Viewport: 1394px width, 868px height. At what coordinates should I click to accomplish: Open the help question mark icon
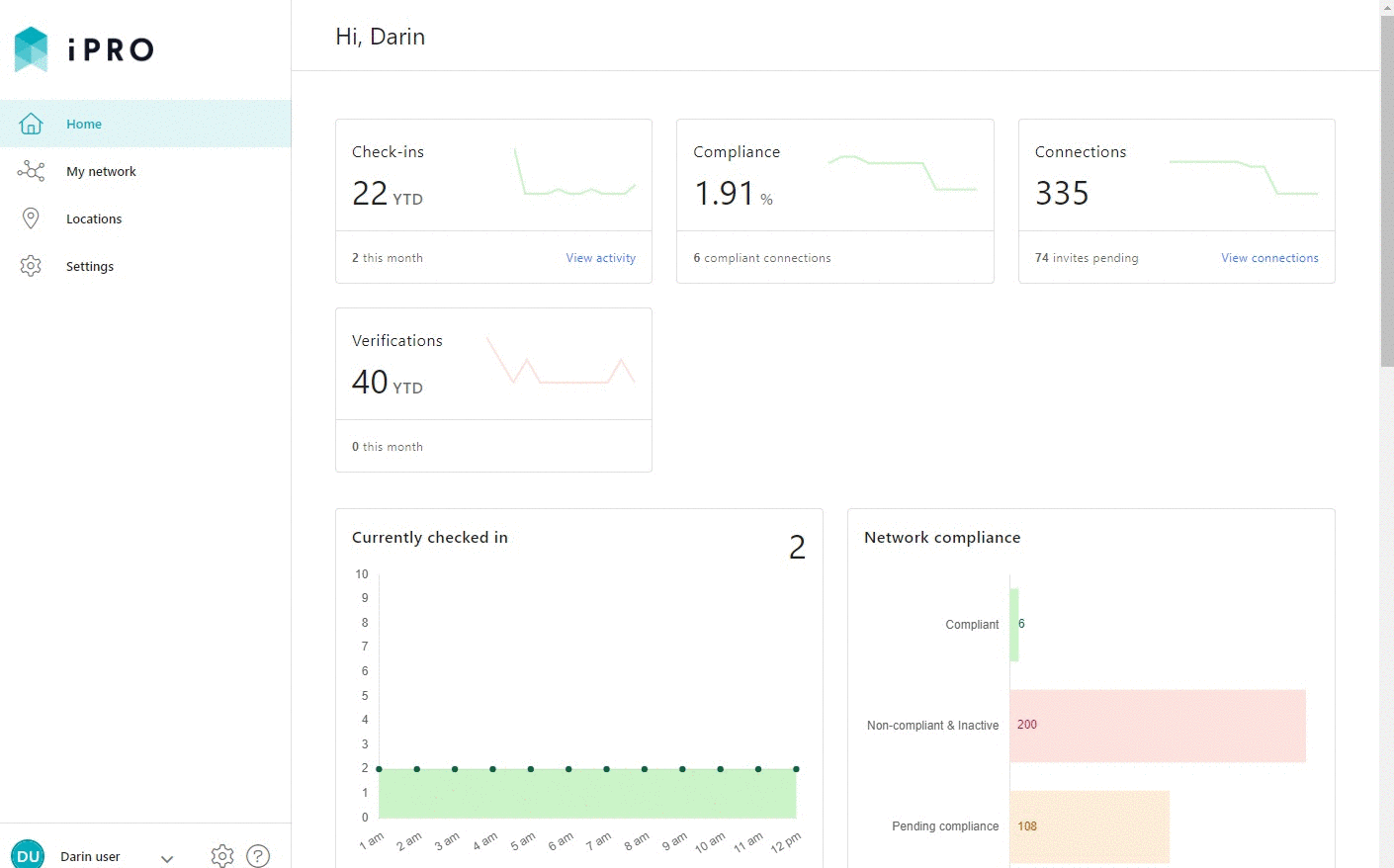[258, 856]
